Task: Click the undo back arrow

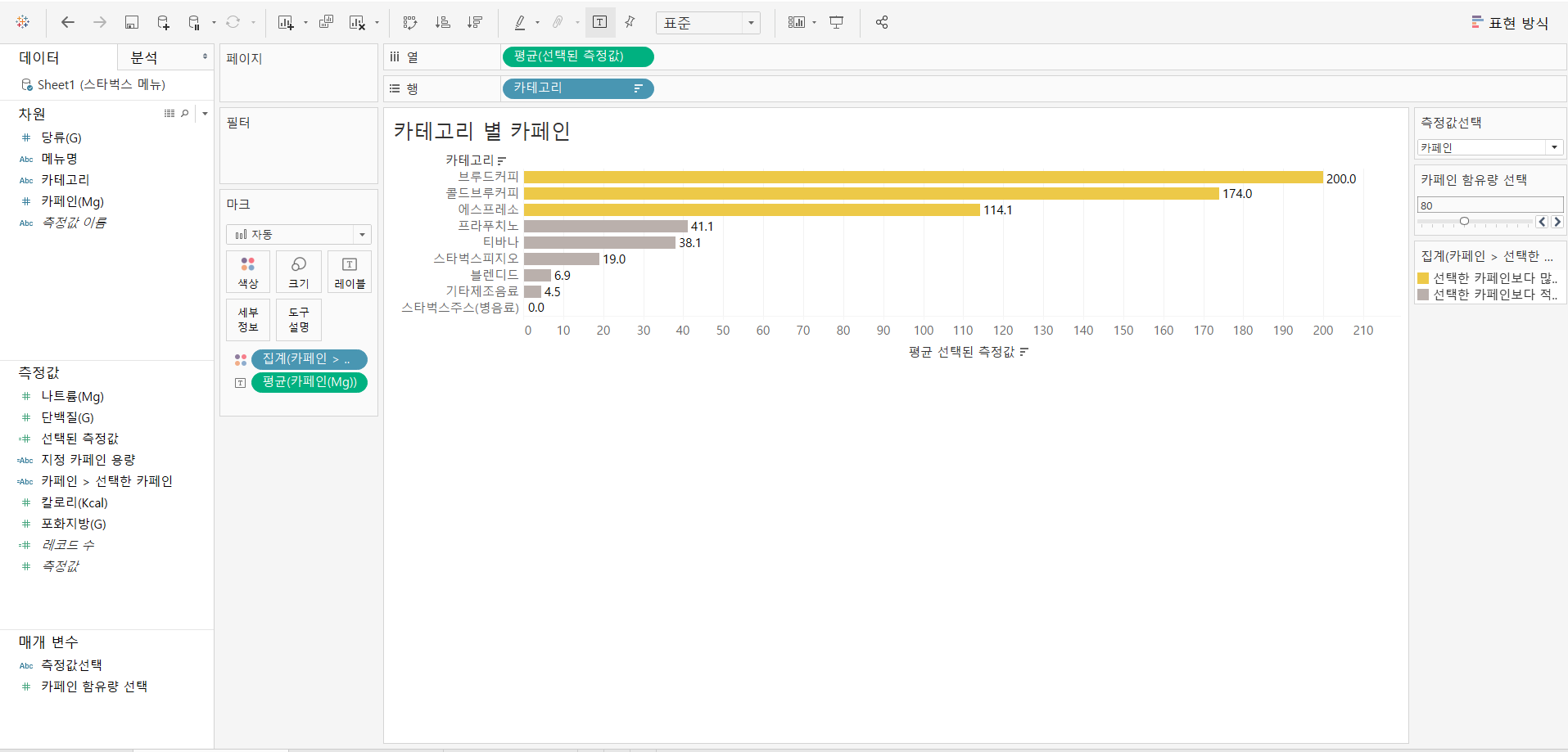Action: point(68,22)
